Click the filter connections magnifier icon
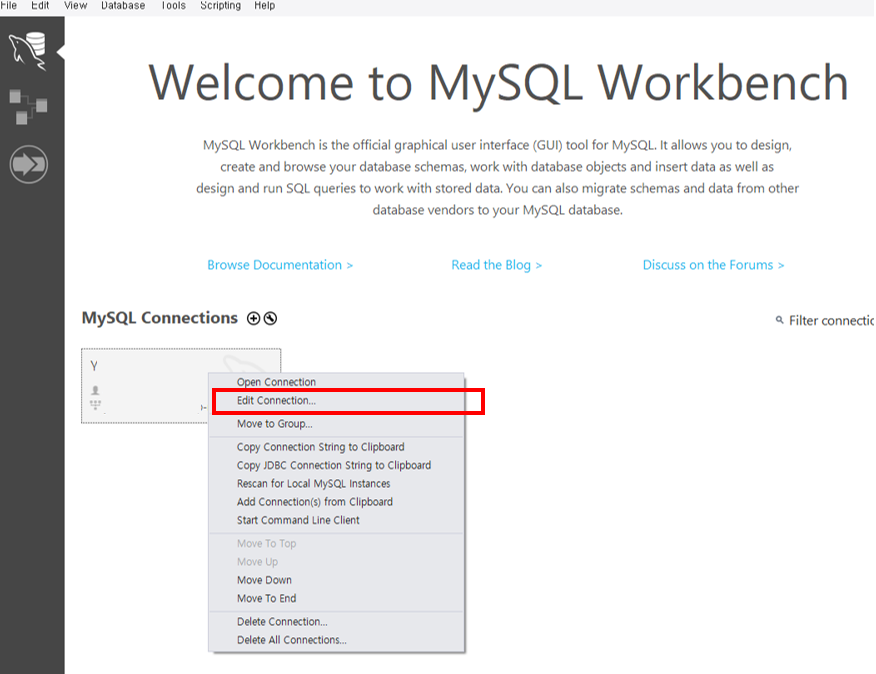Screen dimensions: 876x674 tap(779, 320)
